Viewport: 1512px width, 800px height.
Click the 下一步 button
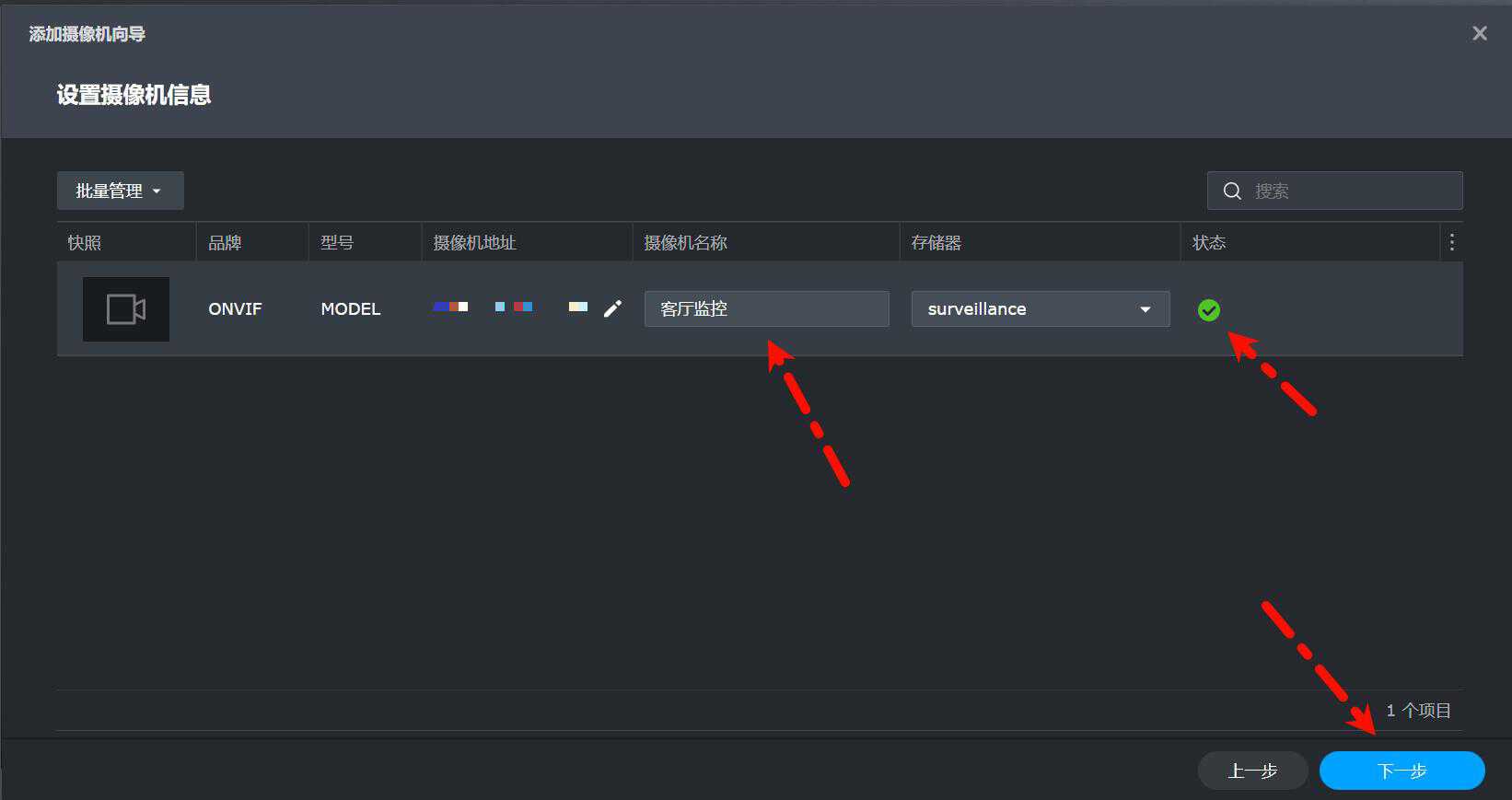[1401, 771]
